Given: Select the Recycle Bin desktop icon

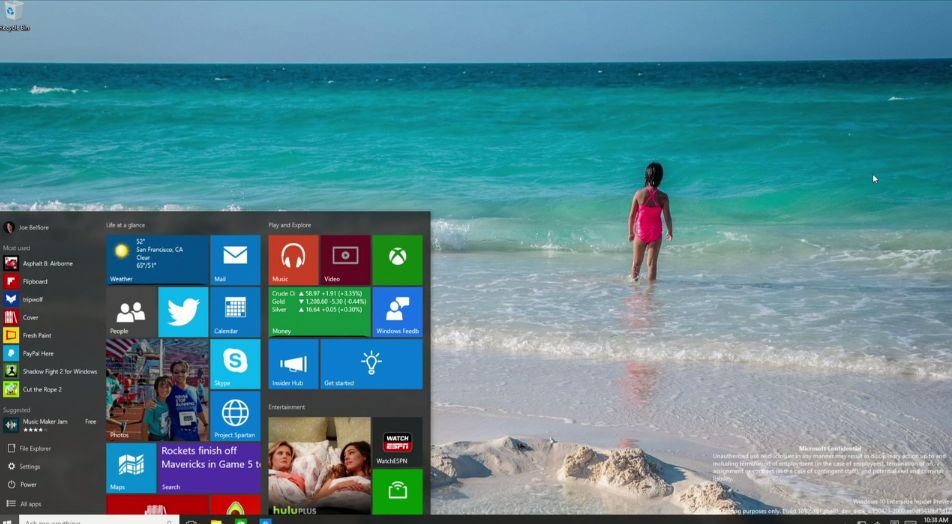Looking at the screenshot, I should click(14, 16).
